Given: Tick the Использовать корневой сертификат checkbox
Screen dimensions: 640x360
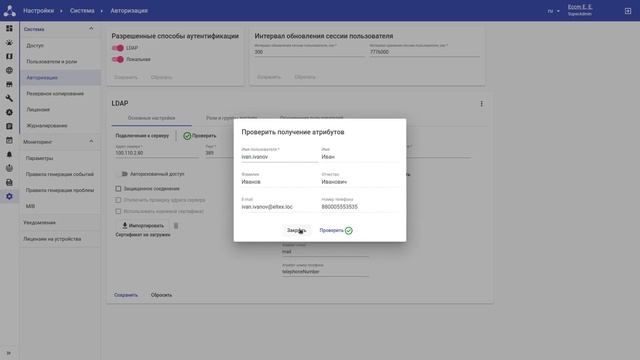Looking at the screenshot, I should coord(118,211).
